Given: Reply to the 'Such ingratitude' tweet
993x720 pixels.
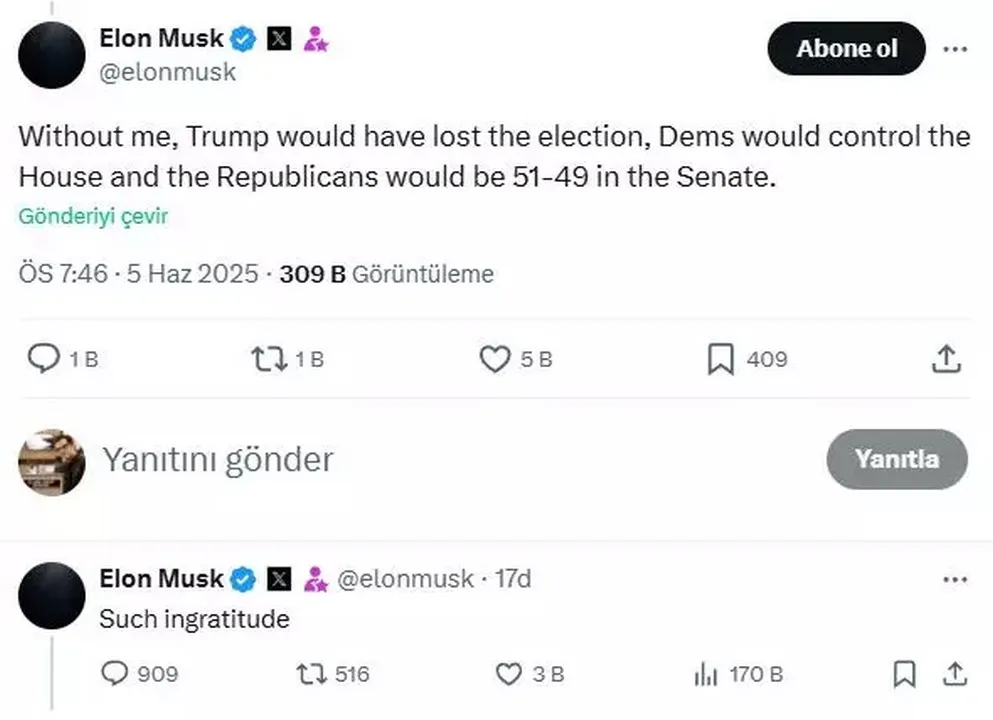Looking at the screenshot, I should [x=116, y=675].
